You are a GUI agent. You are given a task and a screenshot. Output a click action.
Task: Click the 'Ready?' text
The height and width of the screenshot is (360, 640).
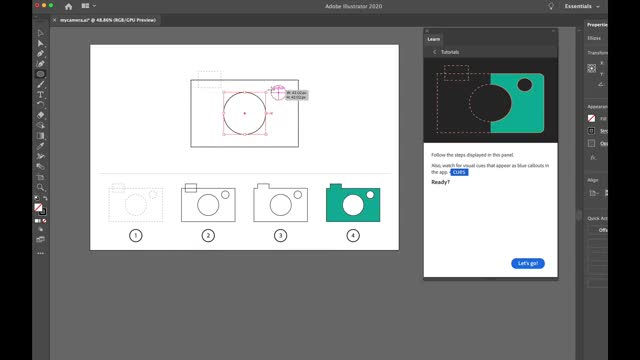click(x=440, y=182)
